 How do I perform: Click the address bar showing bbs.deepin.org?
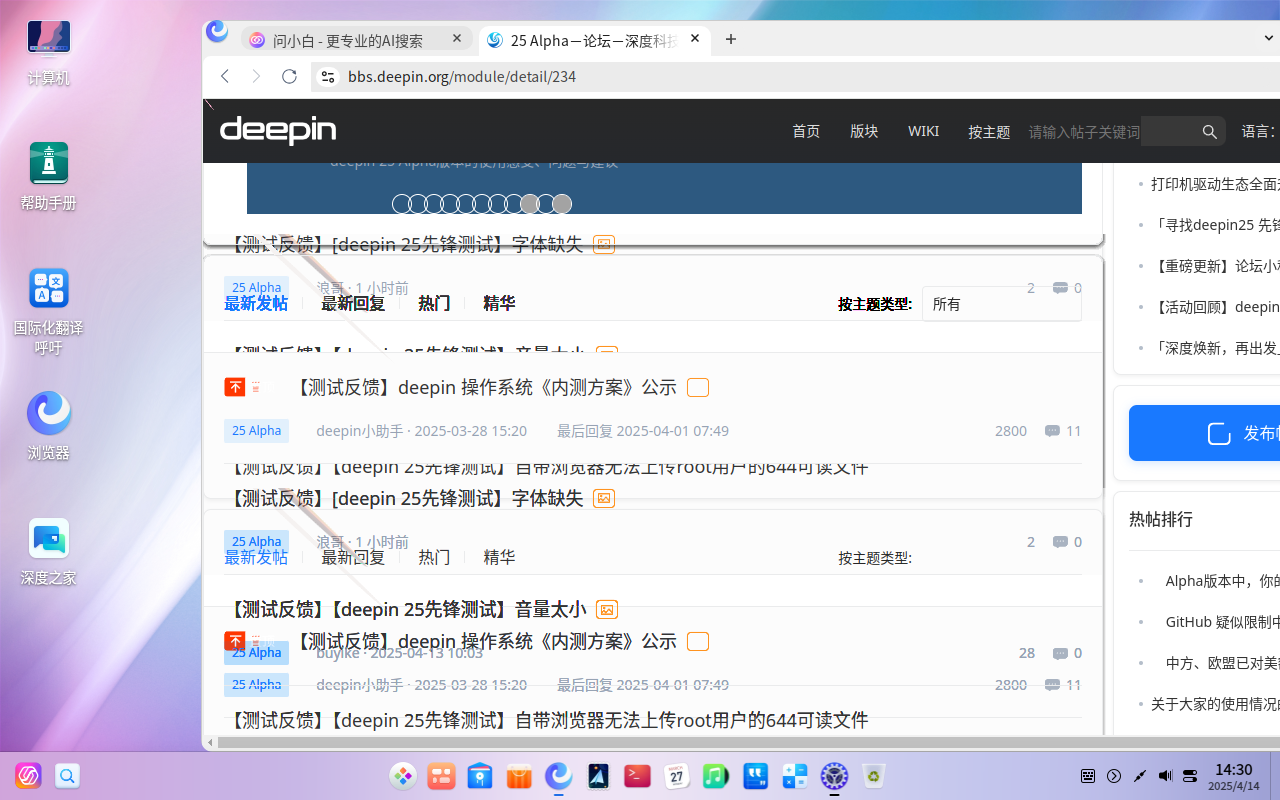pyautogui.click(x=795, y=76)
